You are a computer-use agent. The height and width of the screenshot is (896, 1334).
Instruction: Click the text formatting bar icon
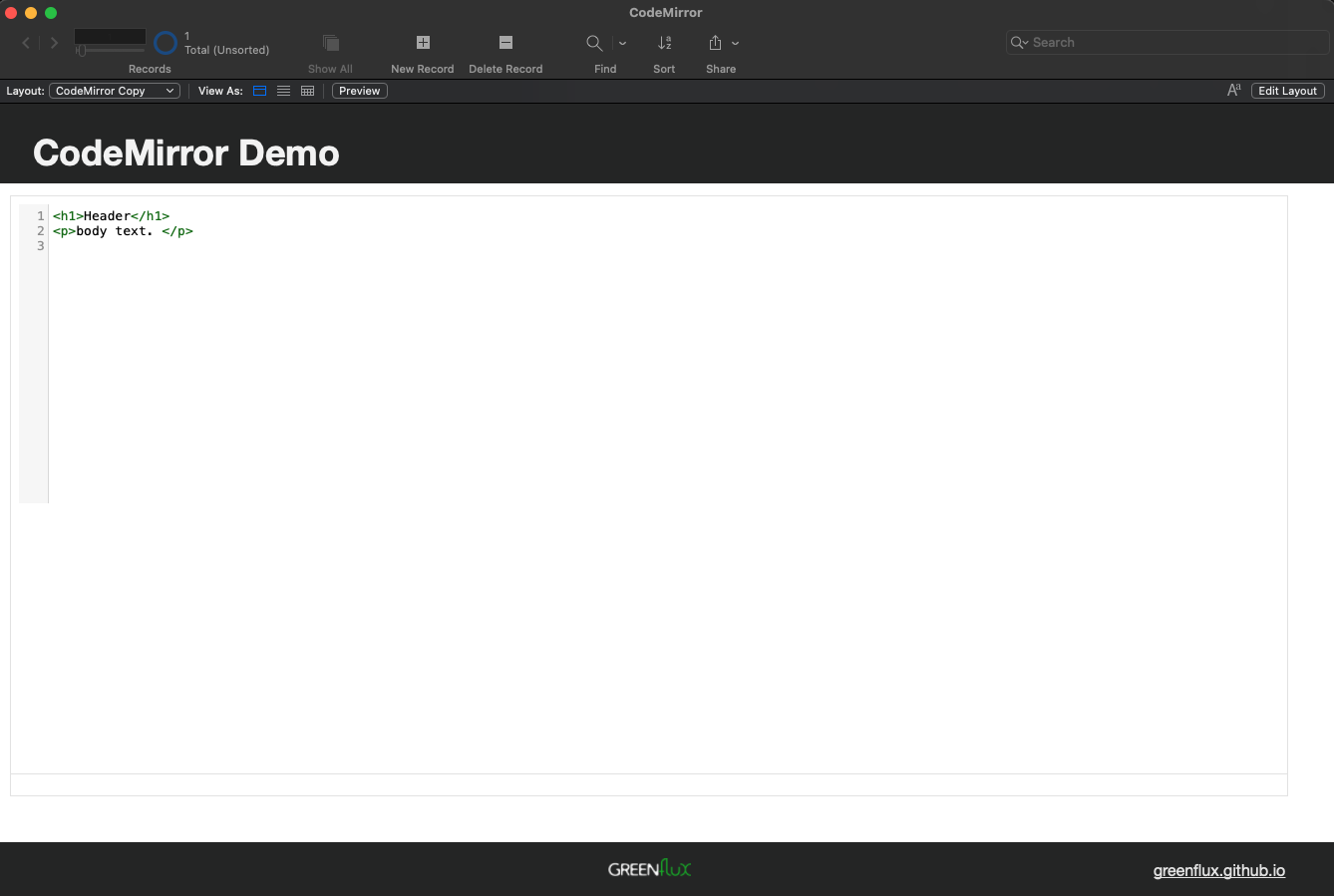[1233, 91]
